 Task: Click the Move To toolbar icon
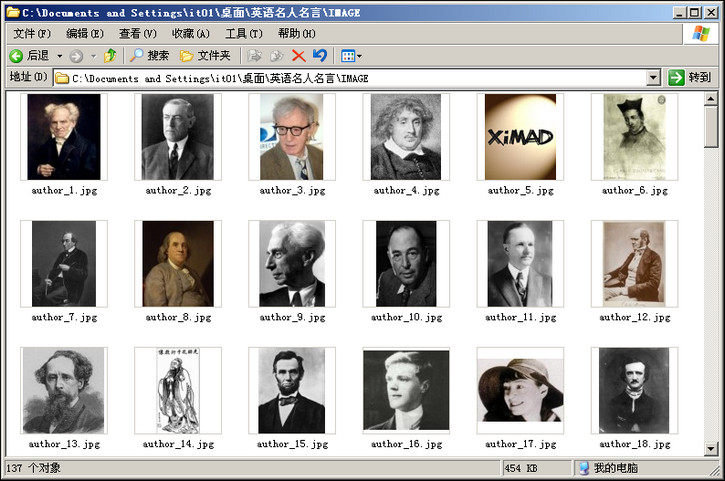(254, 56)
